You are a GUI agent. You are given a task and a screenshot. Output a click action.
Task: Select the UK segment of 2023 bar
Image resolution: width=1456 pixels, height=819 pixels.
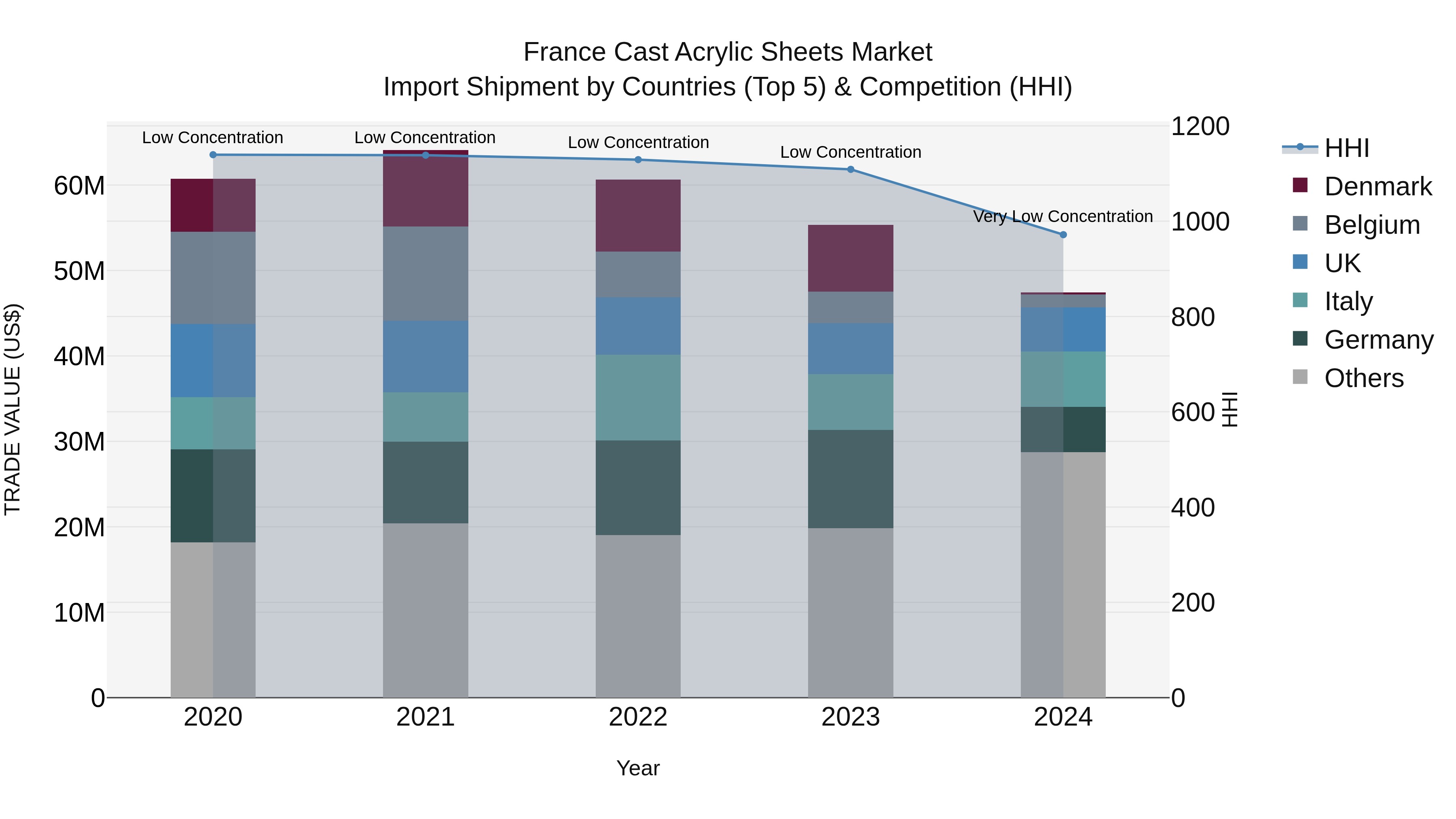coord(851,349)
